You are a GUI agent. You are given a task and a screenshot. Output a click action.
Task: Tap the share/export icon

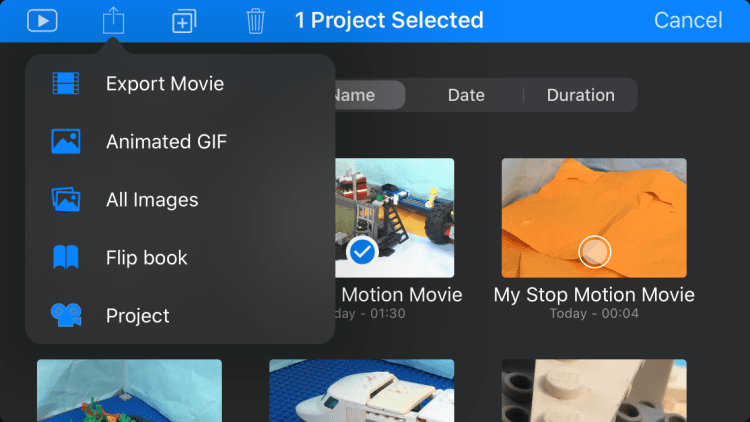coord(113,20)
